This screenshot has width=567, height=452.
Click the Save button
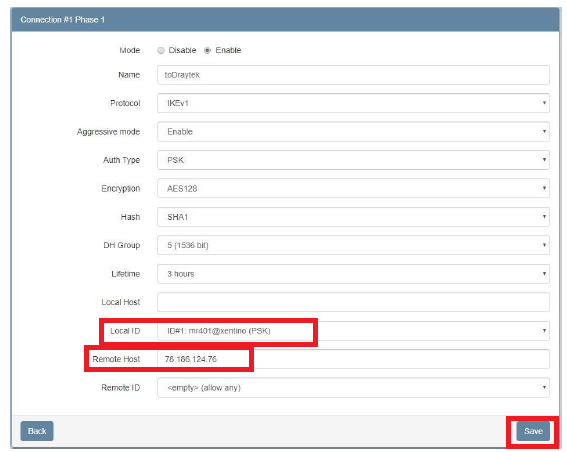pyautogui.click(x=533, y=431)
